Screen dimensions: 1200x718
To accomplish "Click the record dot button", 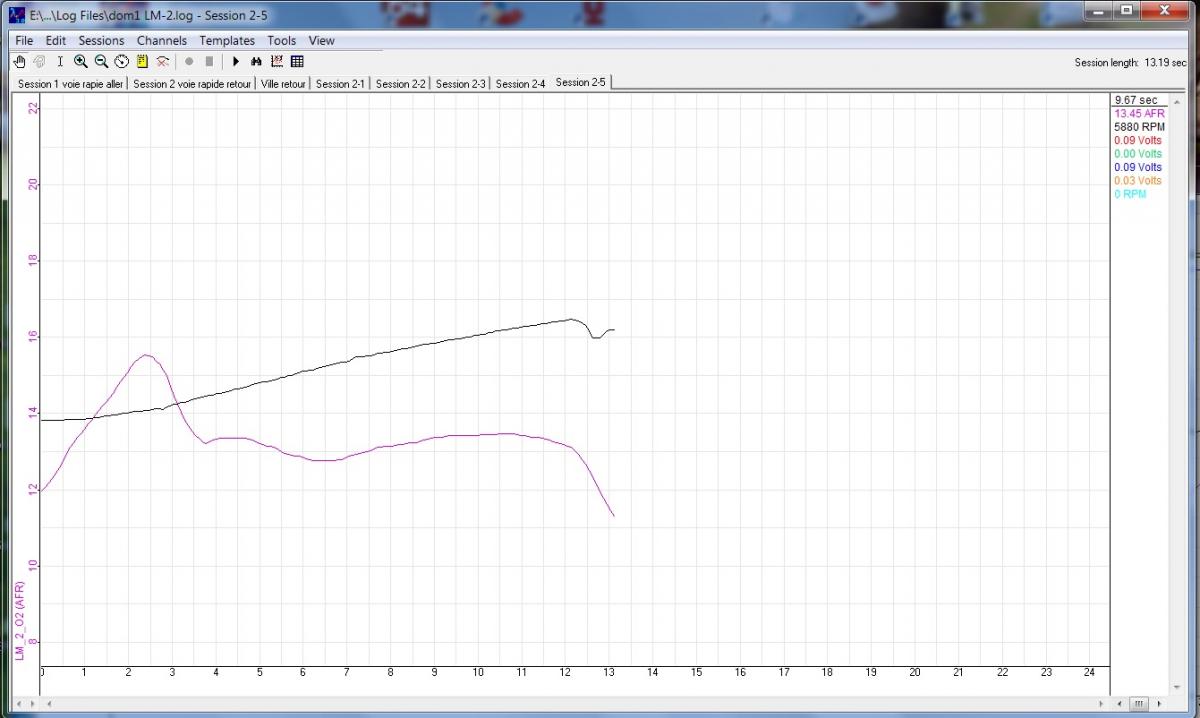I will click(x=189, y=61).
